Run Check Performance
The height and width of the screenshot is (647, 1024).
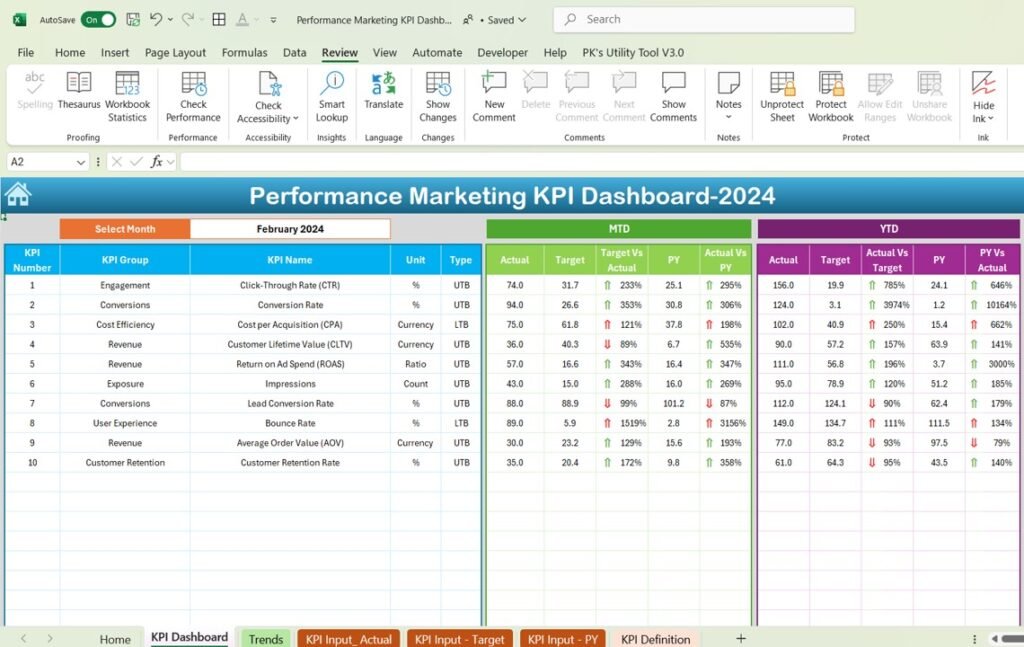193,97
